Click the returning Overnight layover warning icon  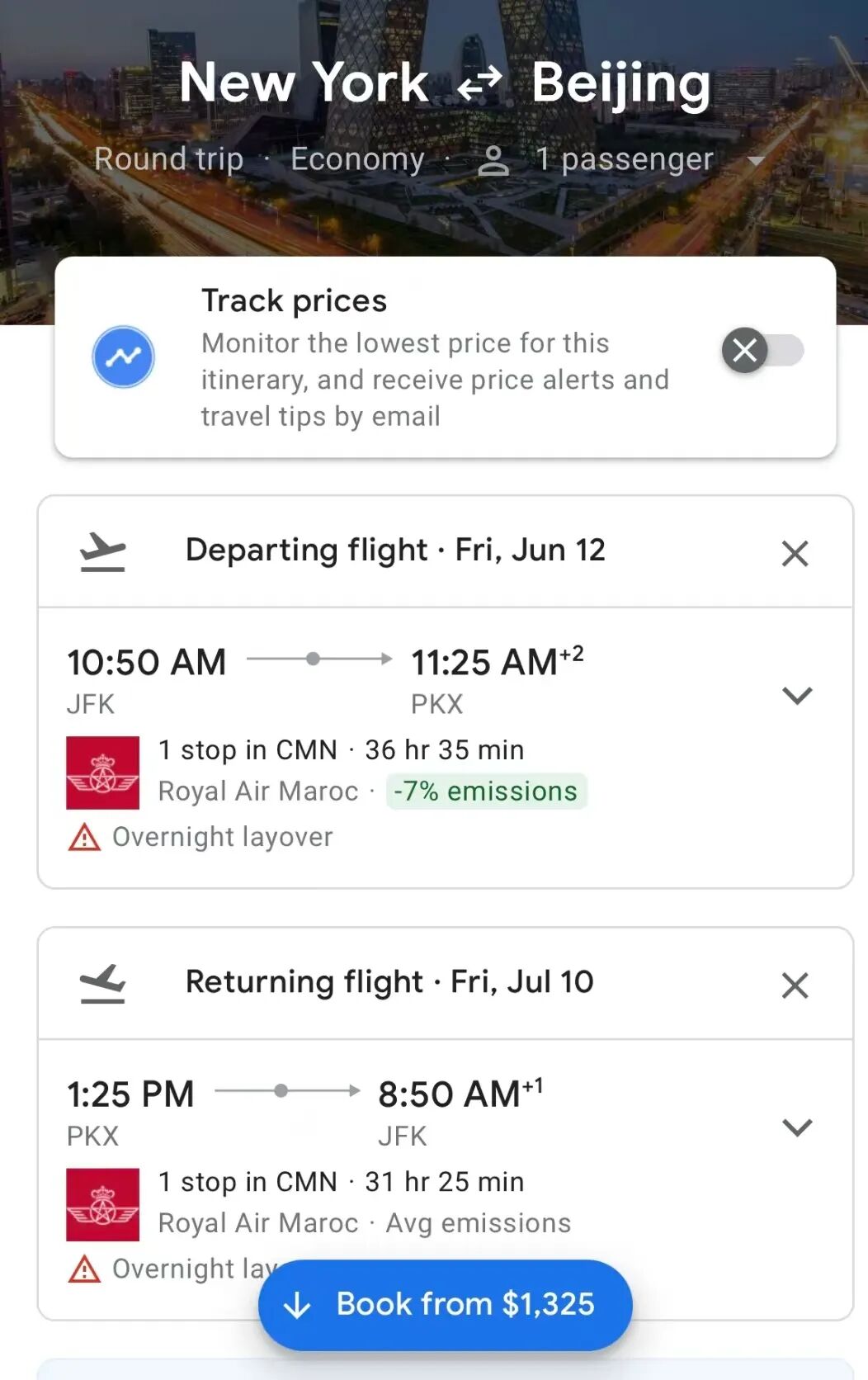pos(84,1269)
